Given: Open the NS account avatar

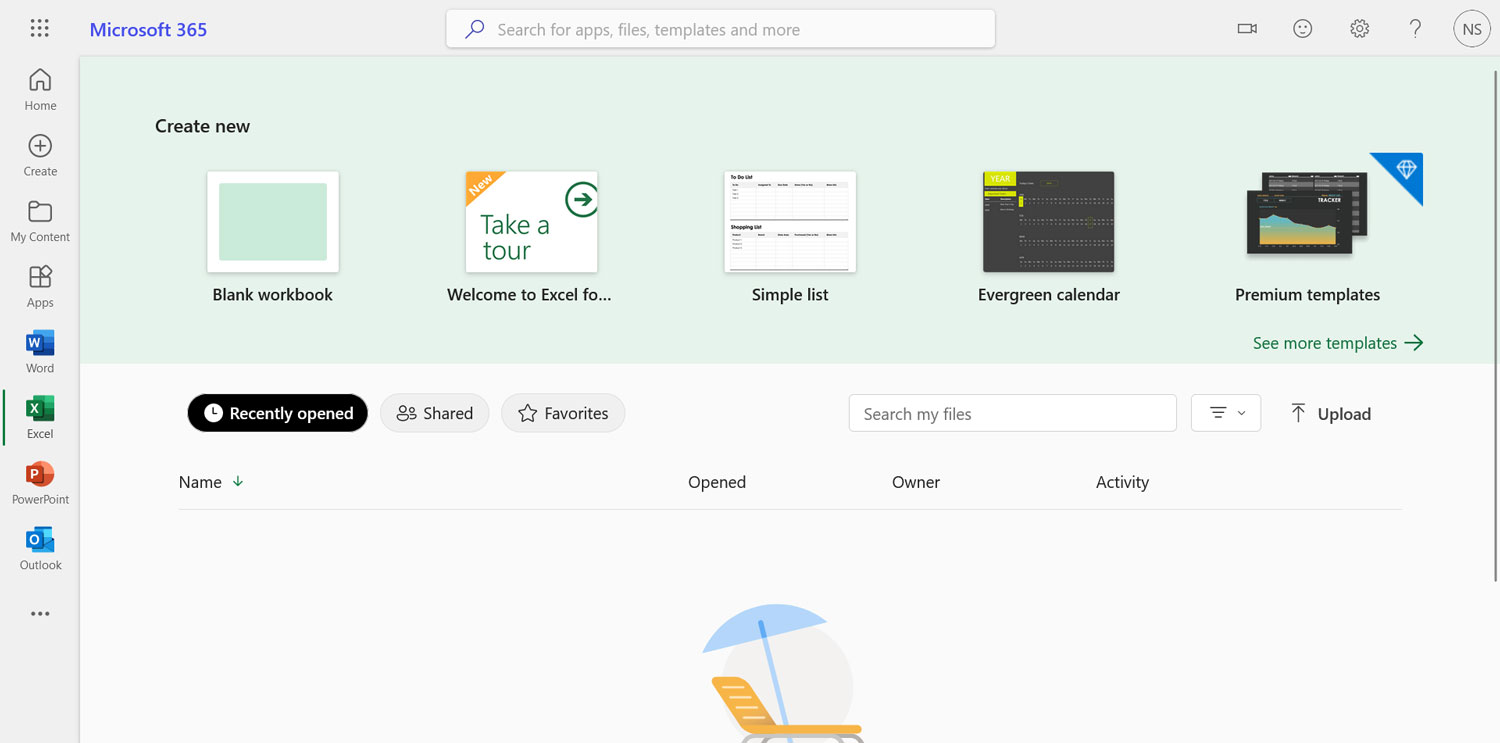Looking at the screenshot, I should (1472, 29).
